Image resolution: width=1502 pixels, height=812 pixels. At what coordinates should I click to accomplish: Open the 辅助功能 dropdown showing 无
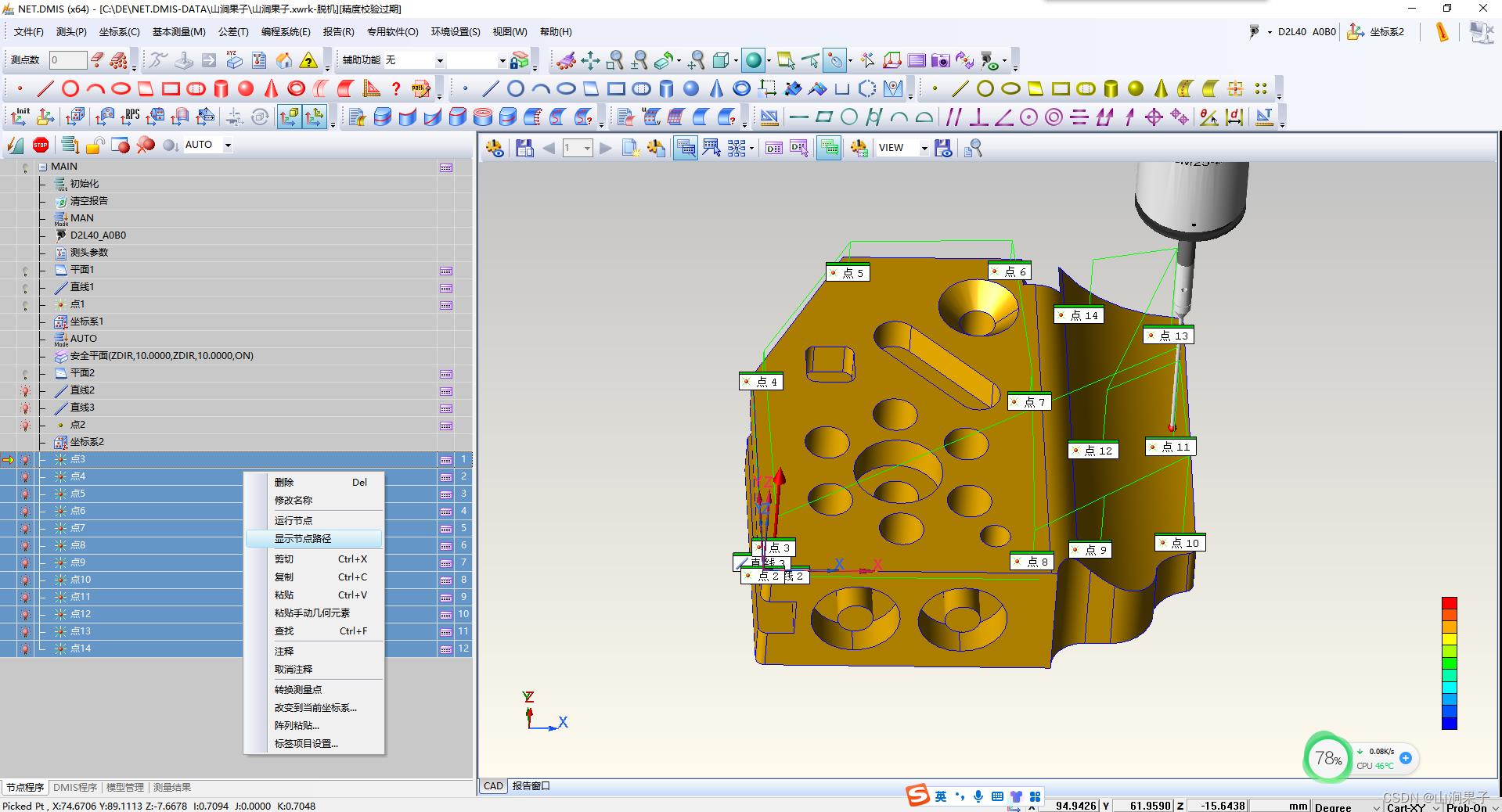pyautogui.click(x=440, y=60)
